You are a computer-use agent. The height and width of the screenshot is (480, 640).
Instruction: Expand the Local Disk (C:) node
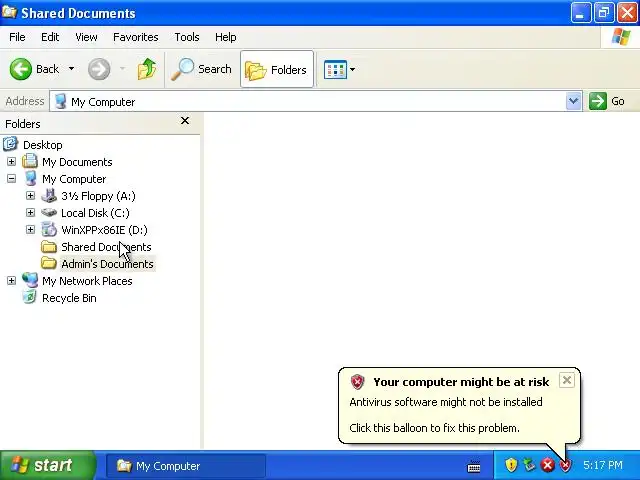click(x=30, y=213)
